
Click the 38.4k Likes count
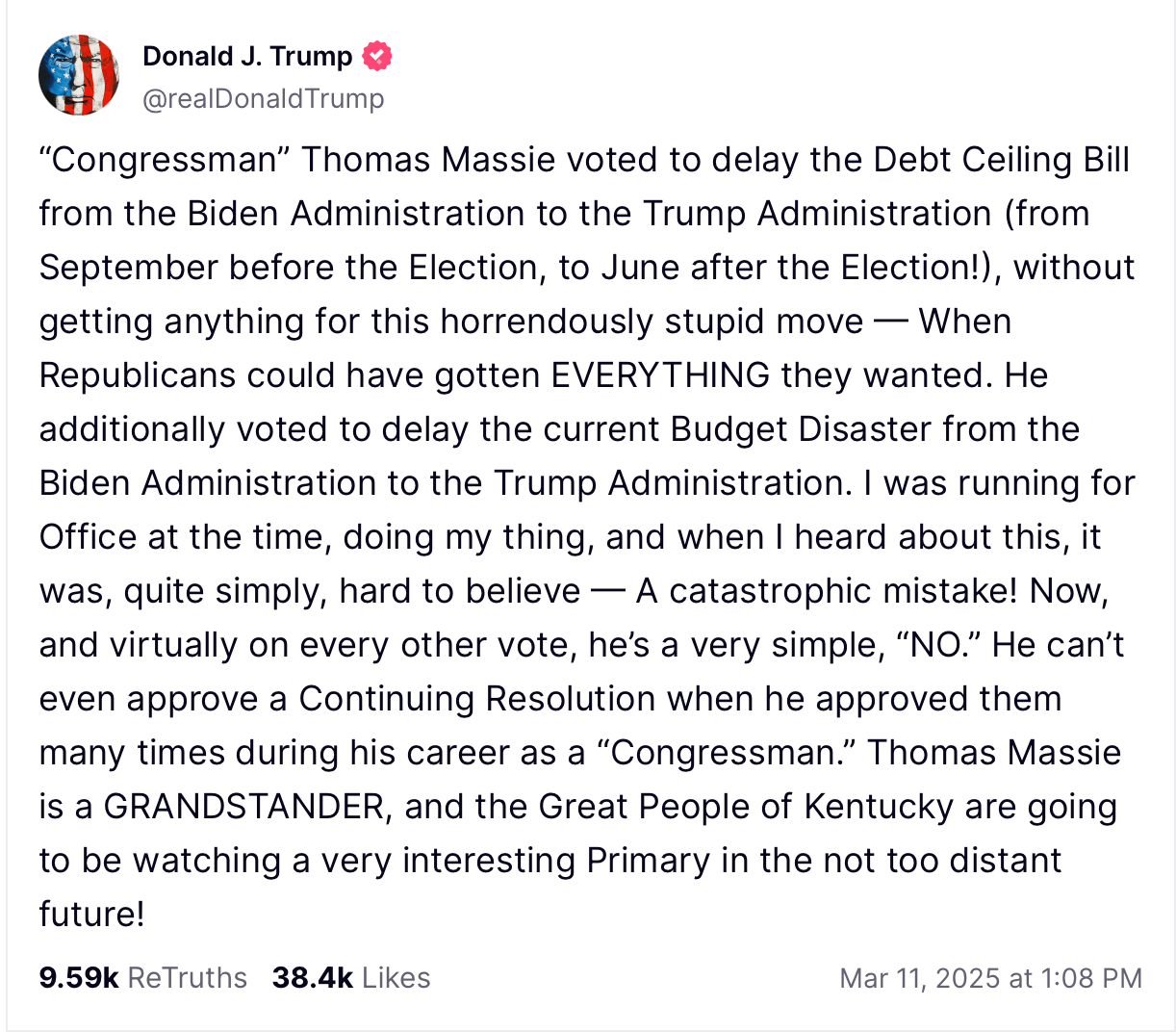(x=312, y=978)
